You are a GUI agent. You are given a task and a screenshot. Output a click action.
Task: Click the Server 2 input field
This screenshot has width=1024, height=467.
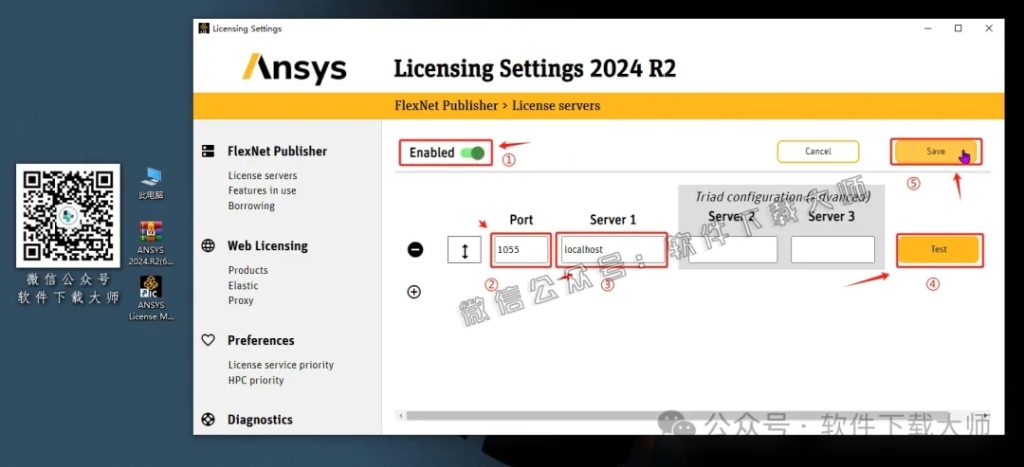(733, 250)
